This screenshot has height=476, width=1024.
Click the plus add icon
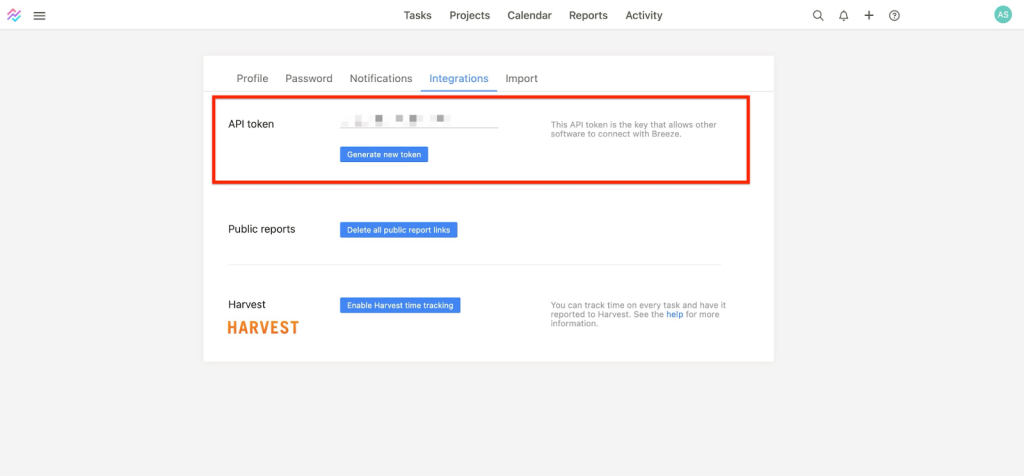(x=869, y=16)
